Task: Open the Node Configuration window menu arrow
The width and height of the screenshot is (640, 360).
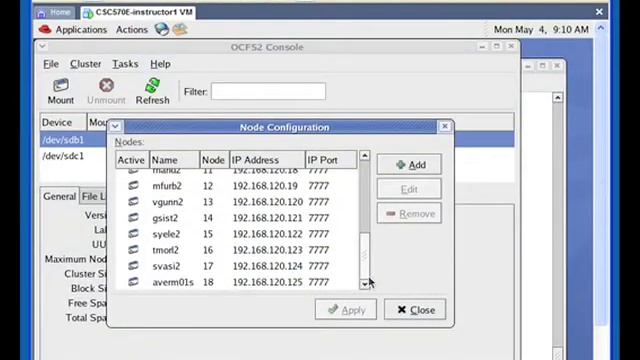Action: [x=116, y=127]
